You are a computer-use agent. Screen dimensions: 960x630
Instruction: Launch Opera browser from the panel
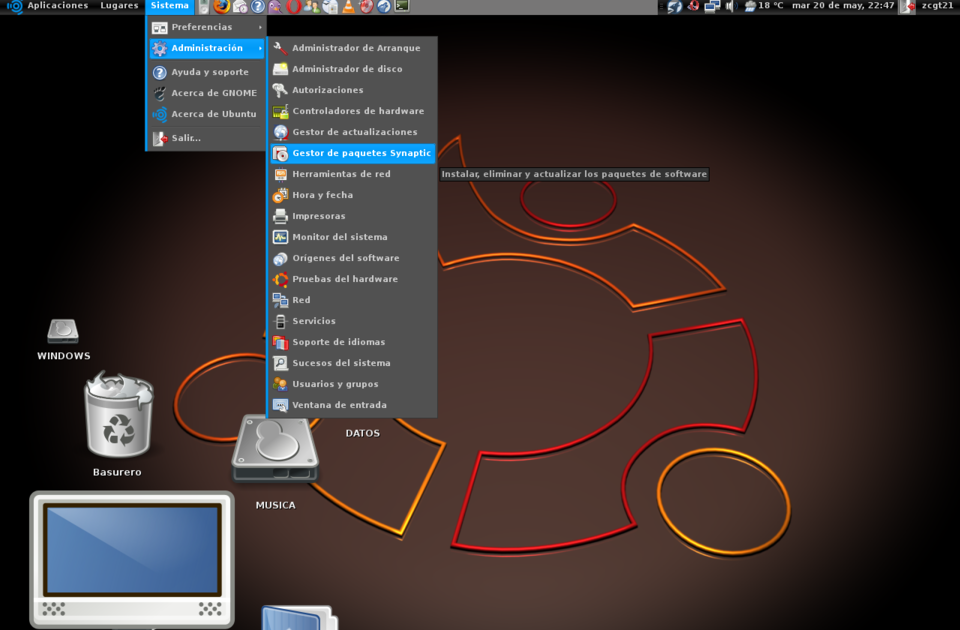coord(294,7)
